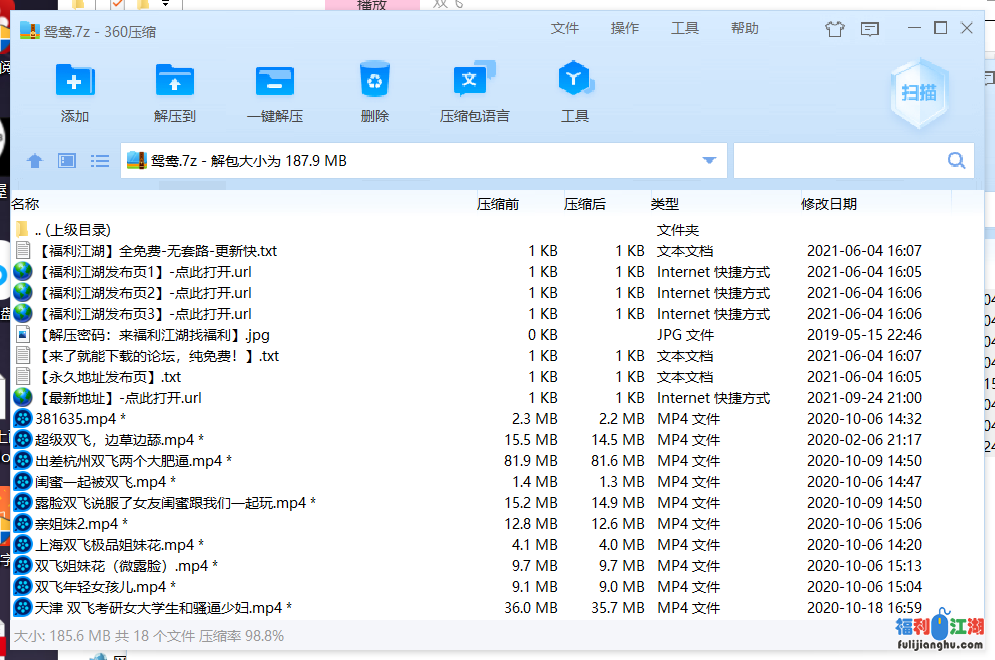
Task: Click the 工具 (Tools) toolbar icon
Action: click(575, 82)
